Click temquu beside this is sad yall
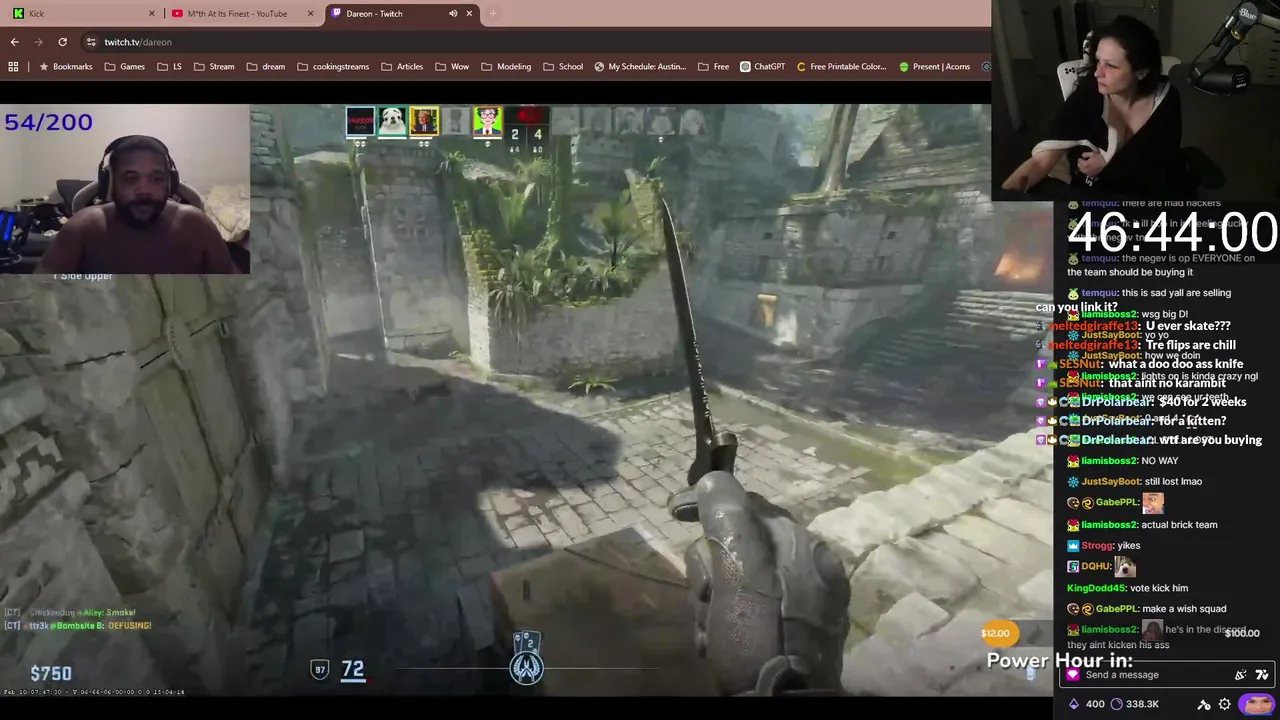 pos(1099,293)
